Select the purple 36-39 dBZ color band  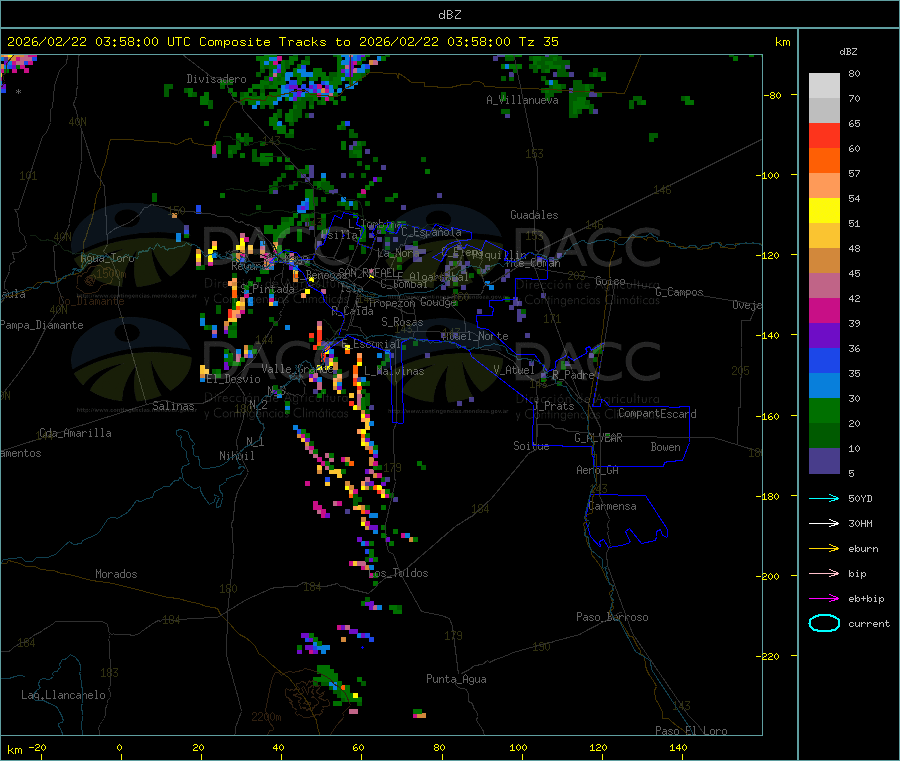824,336
